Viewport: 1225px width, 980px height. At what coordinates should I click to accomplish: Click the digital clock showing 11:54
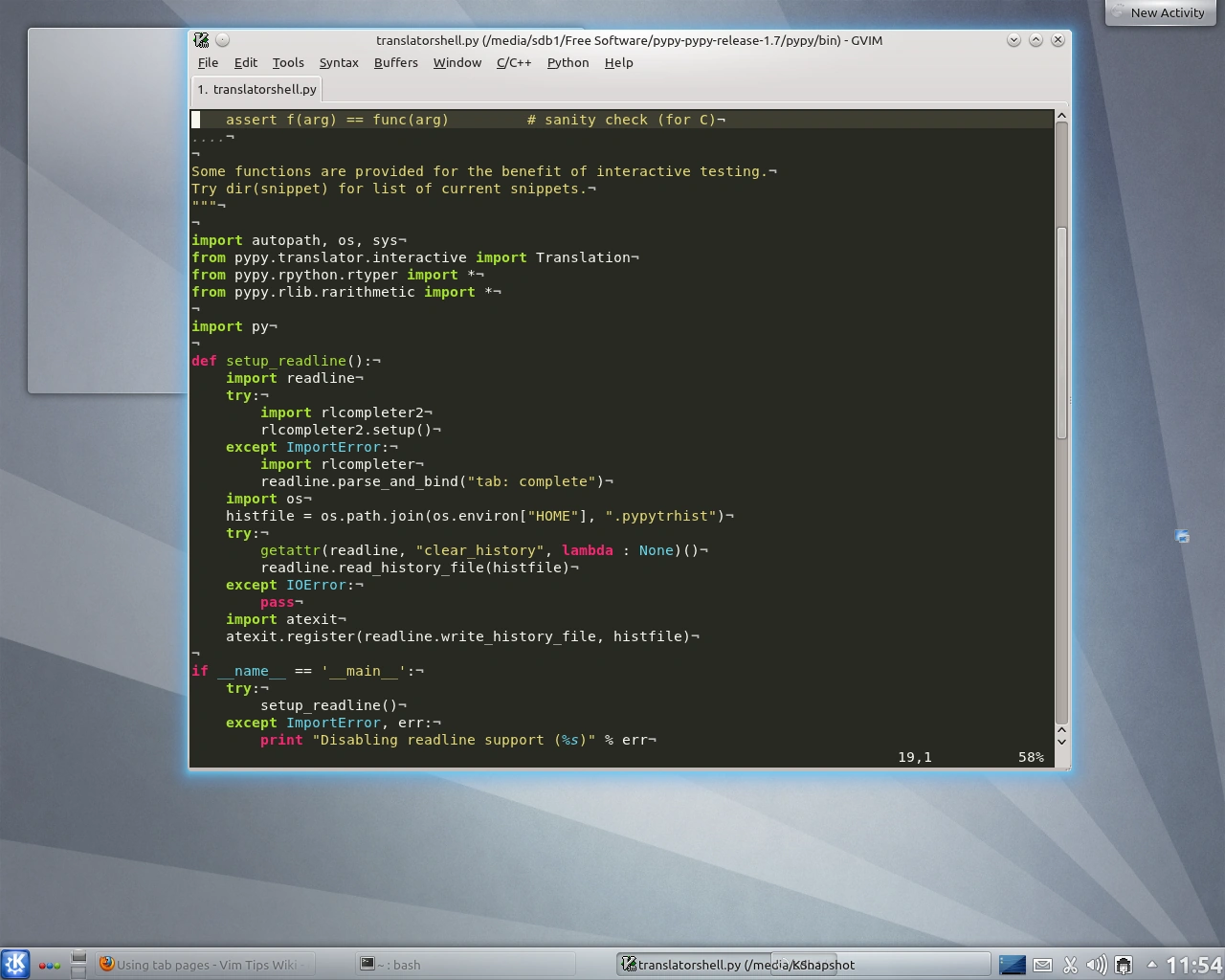point(1193,965)
